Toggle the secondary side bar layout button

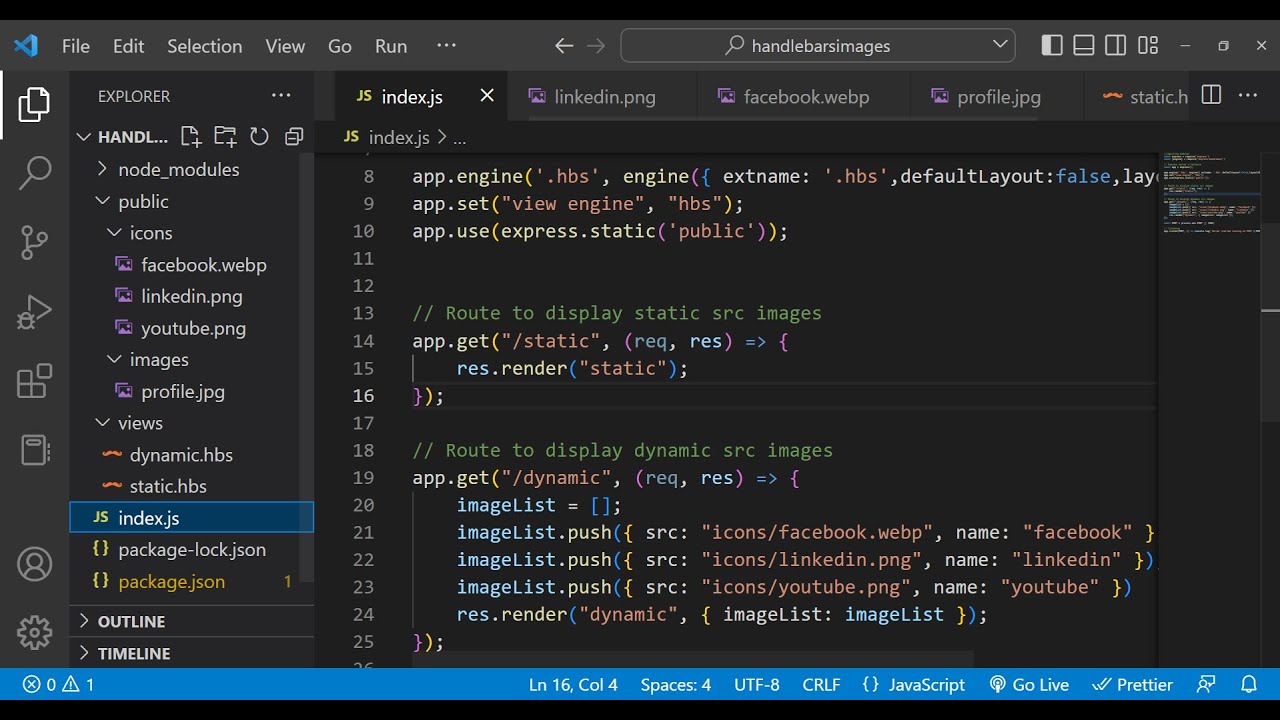tap(1116, 45)
